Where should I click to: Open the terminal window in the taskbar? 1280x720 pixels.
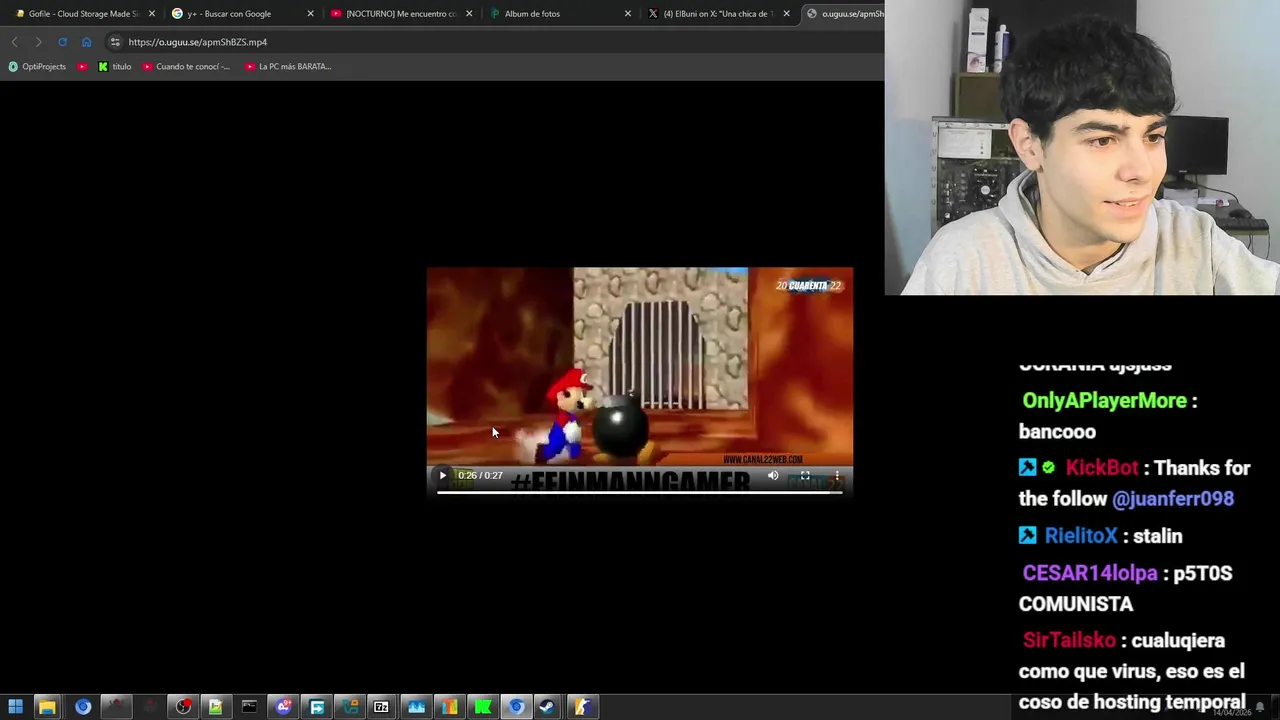(249, 707)
